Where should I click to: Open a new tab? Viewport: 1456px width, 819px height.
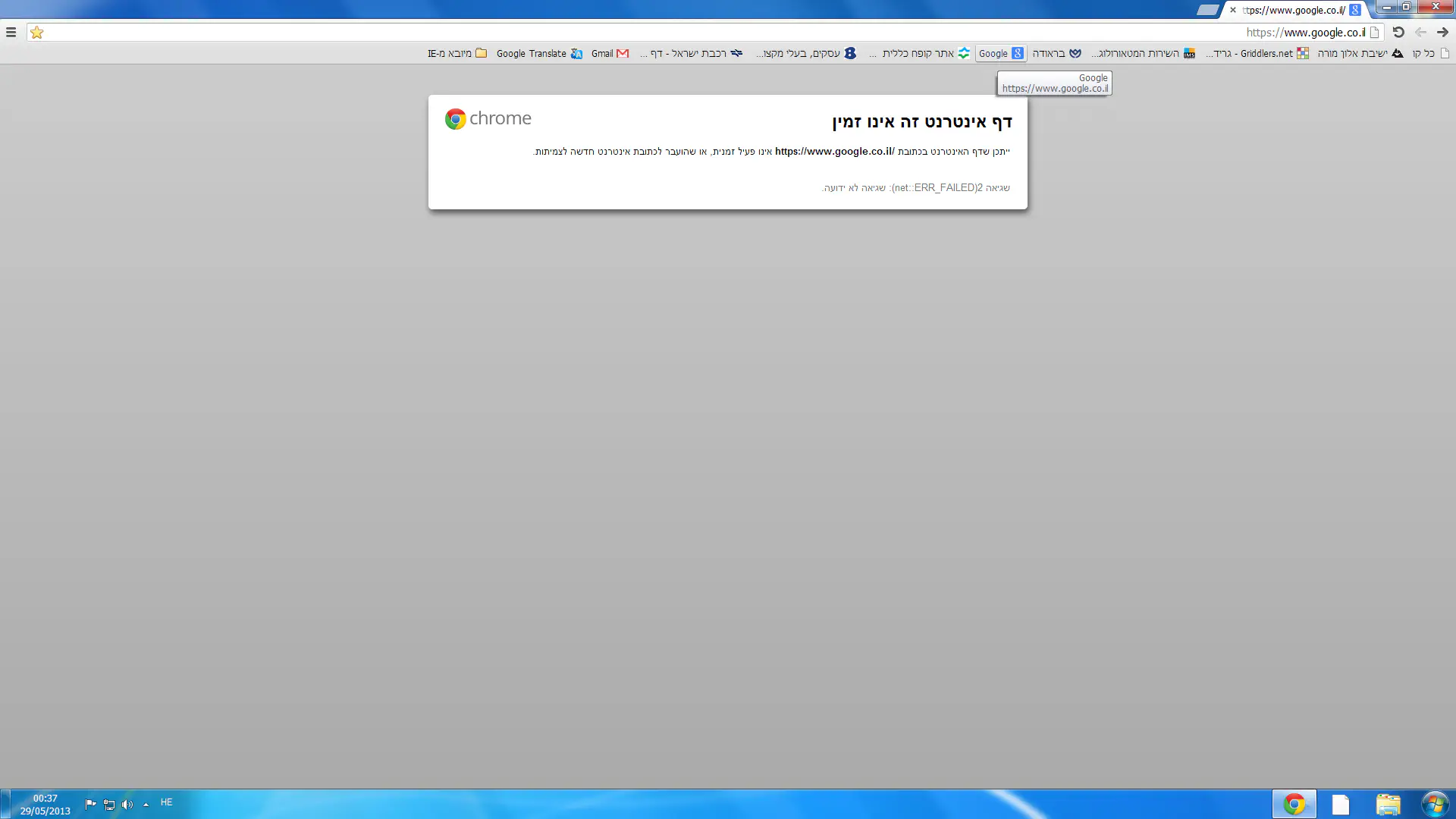click(1207, 11)
